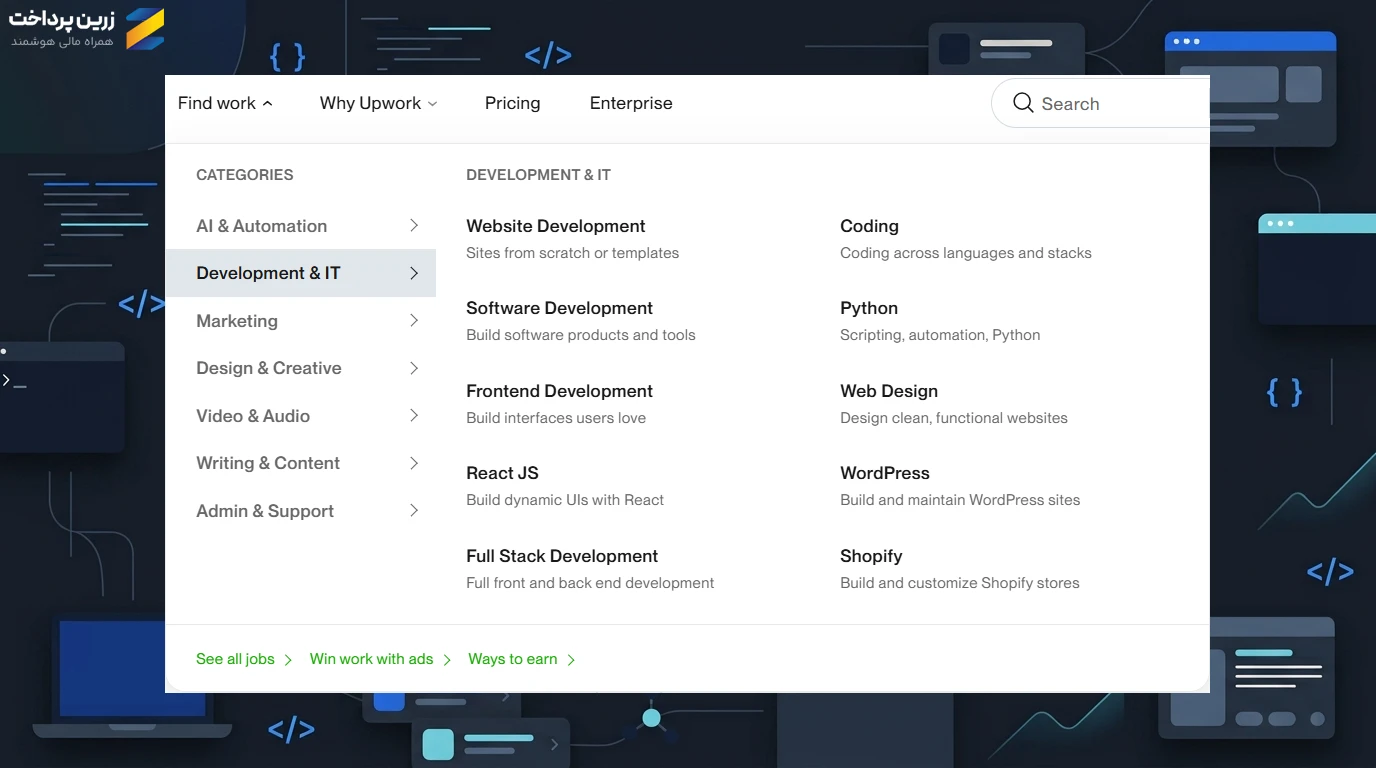This screenshot has width=1376, height=768.
Task: Click the CATEGORIES heading
Action: click(x=245, y=175)
